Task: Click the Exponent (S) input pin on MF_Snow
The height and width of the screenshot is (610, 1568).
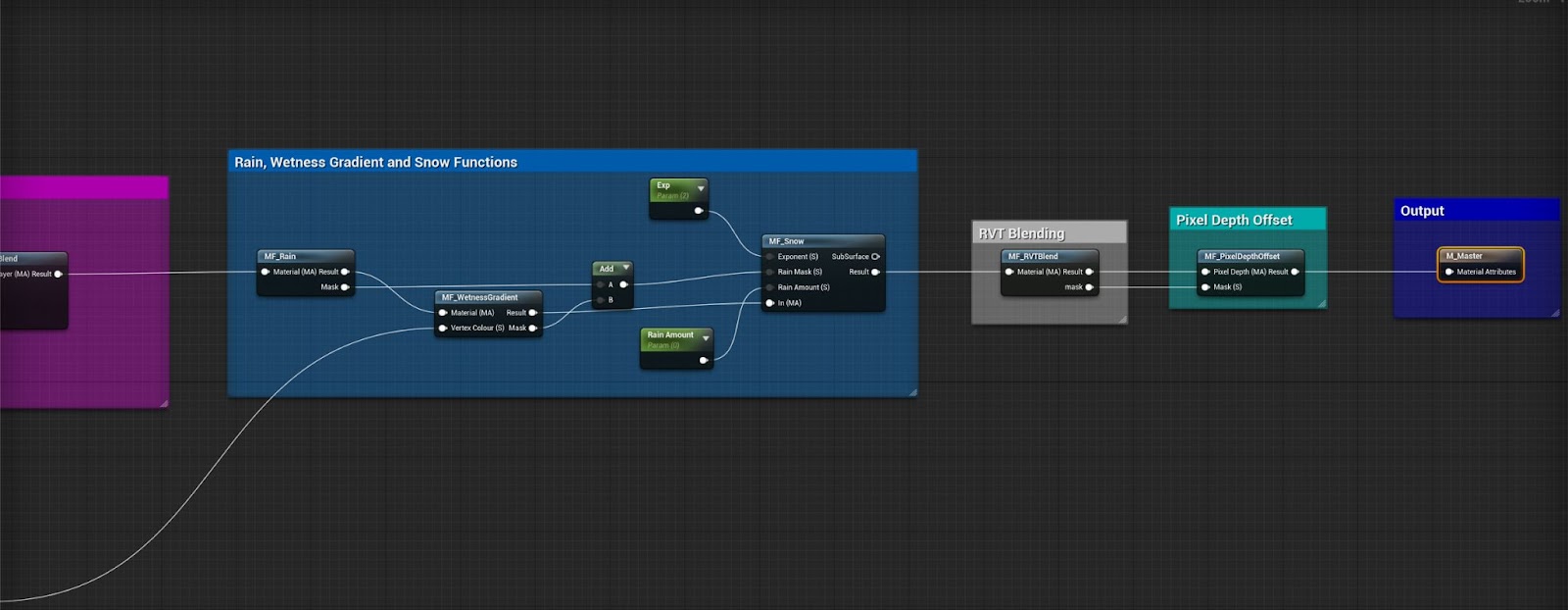Action: tap(770, 257)
